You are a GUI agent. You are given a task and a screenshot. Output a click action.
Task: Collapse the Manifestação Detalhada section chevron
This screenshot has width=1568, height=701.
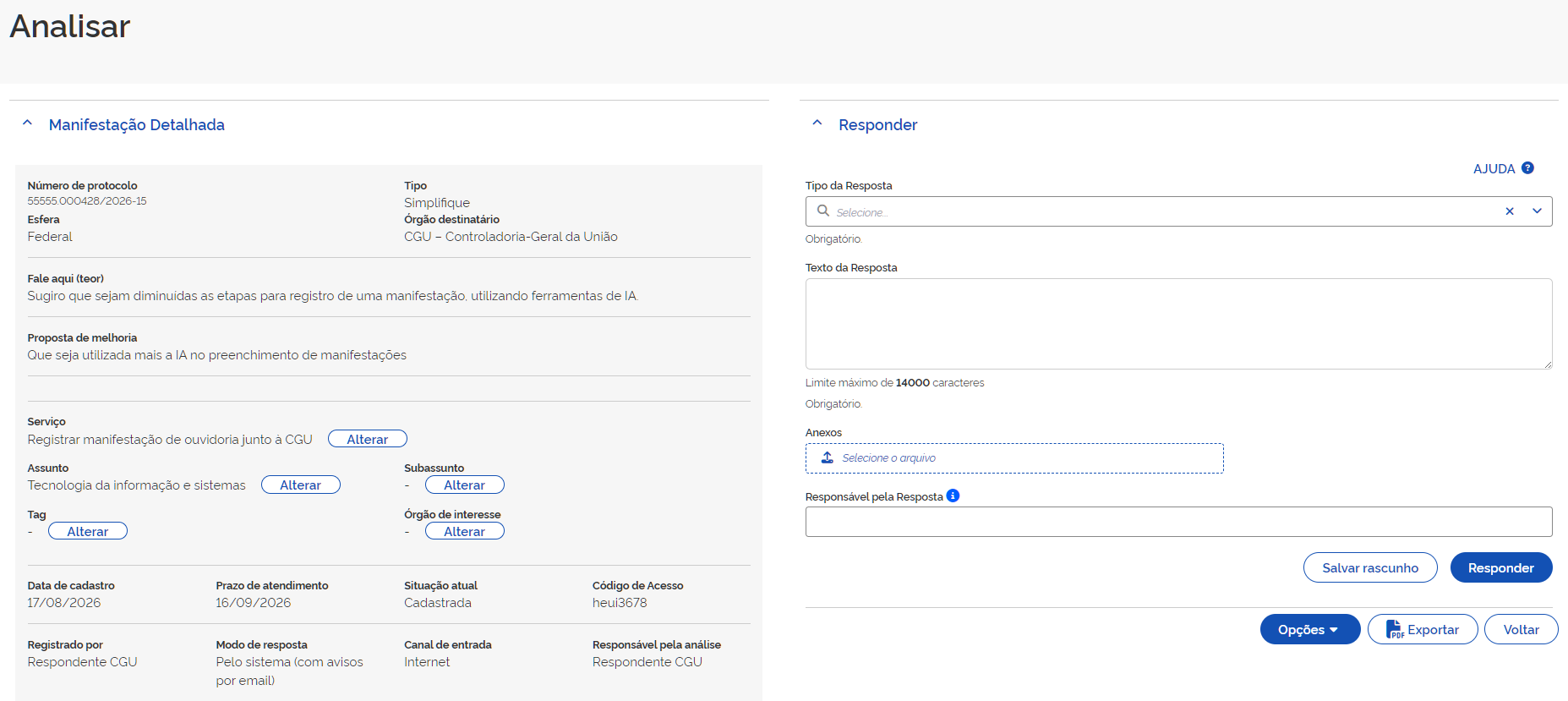tap(27, 123)
